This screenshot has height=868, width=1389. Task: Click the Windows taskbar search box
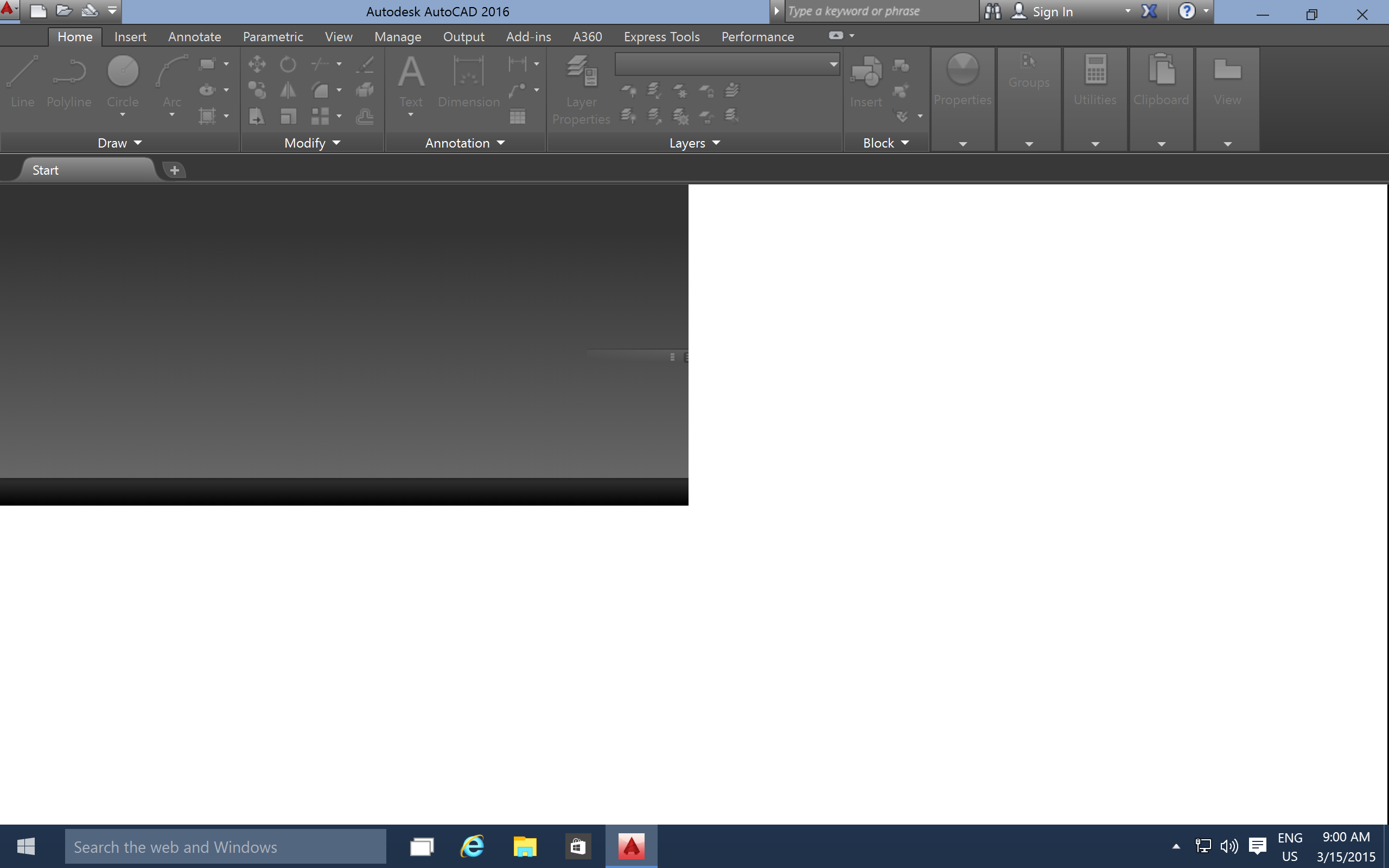tap(225, 846)
